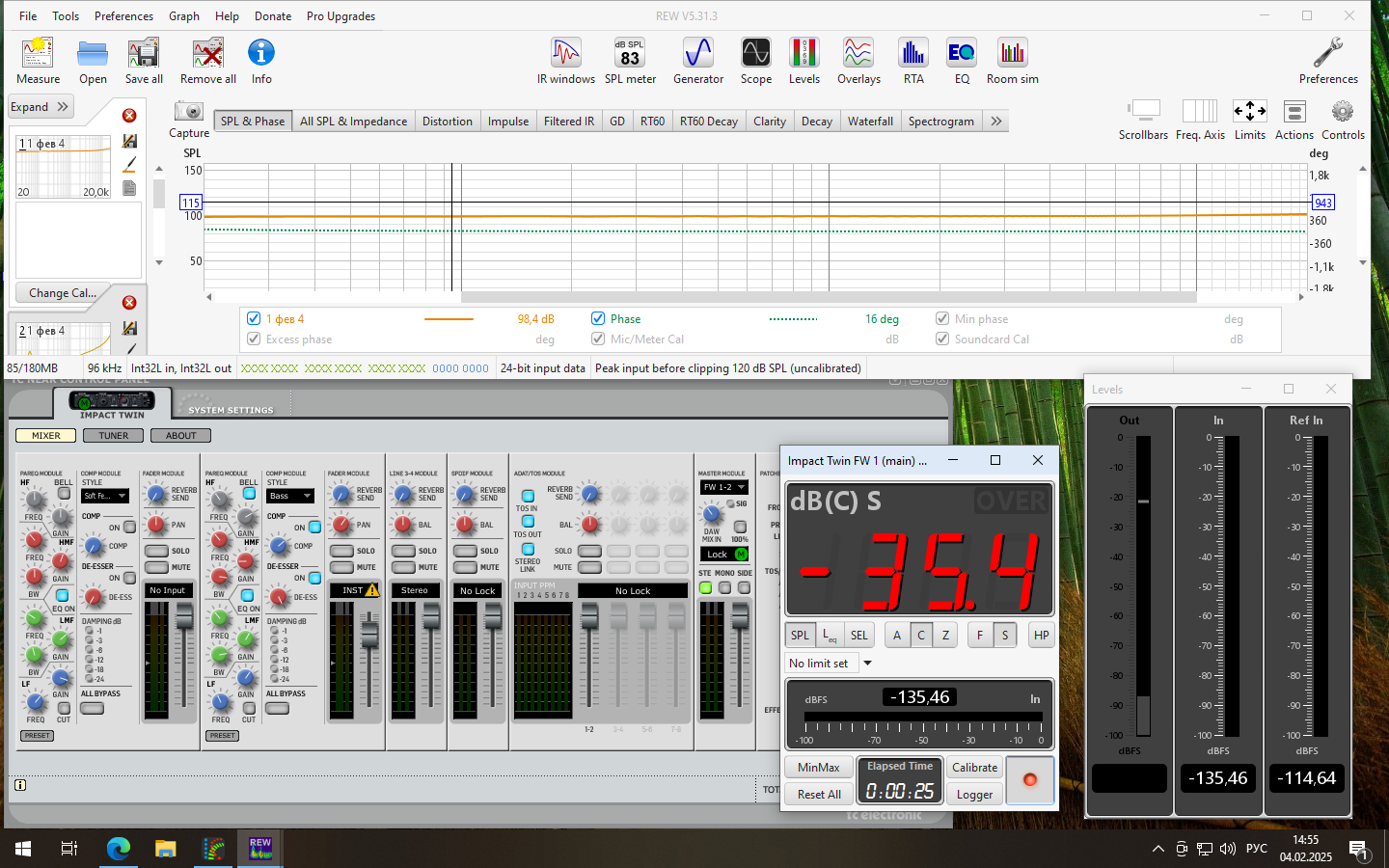Toggle EQ ON in the first PAREQ module
Screen dimensions: 1389x868
pos(62,596)
